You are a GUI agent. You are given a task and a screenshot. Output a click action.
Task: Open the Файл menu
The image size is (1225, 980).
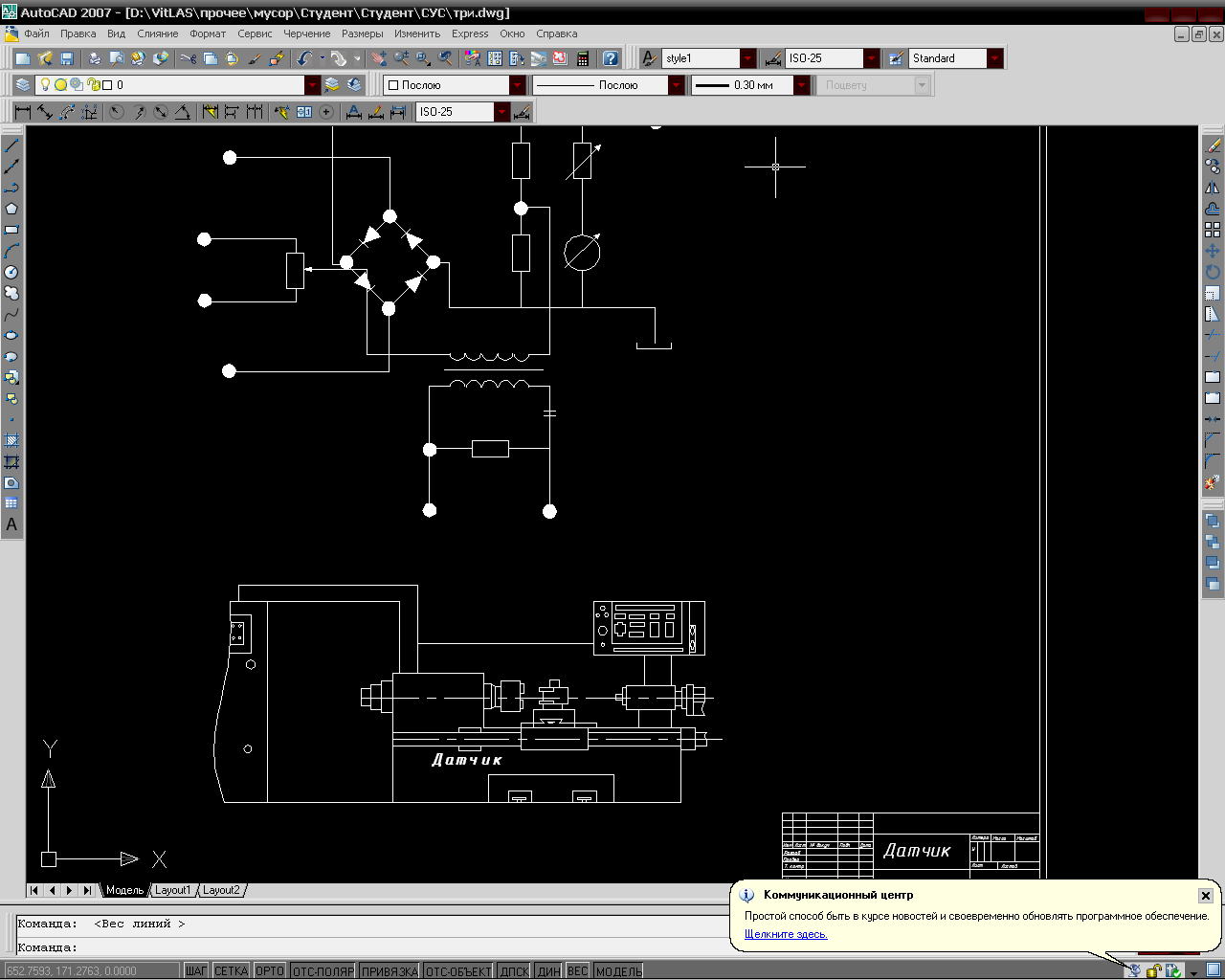coord(36,33)
